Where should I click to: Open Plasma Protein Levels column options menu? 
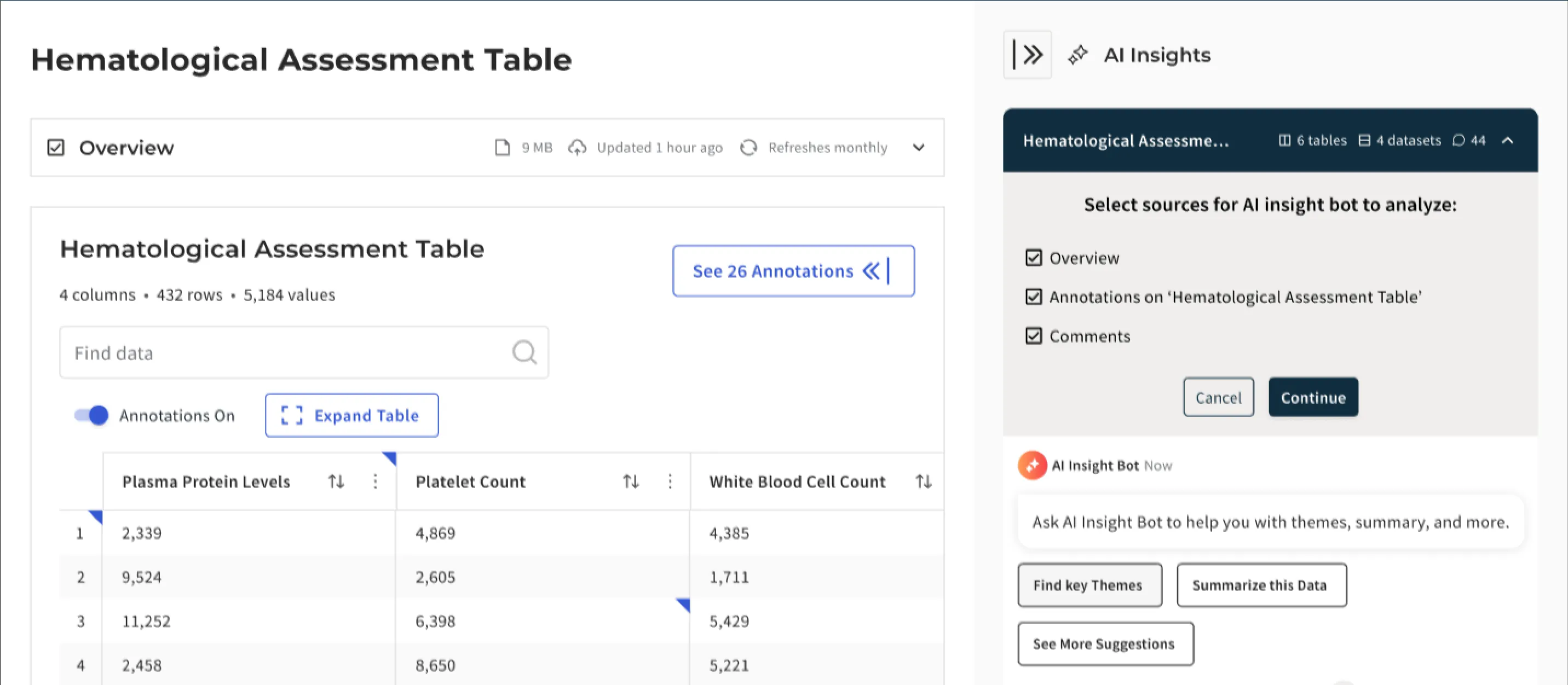[x=375, y=481]
